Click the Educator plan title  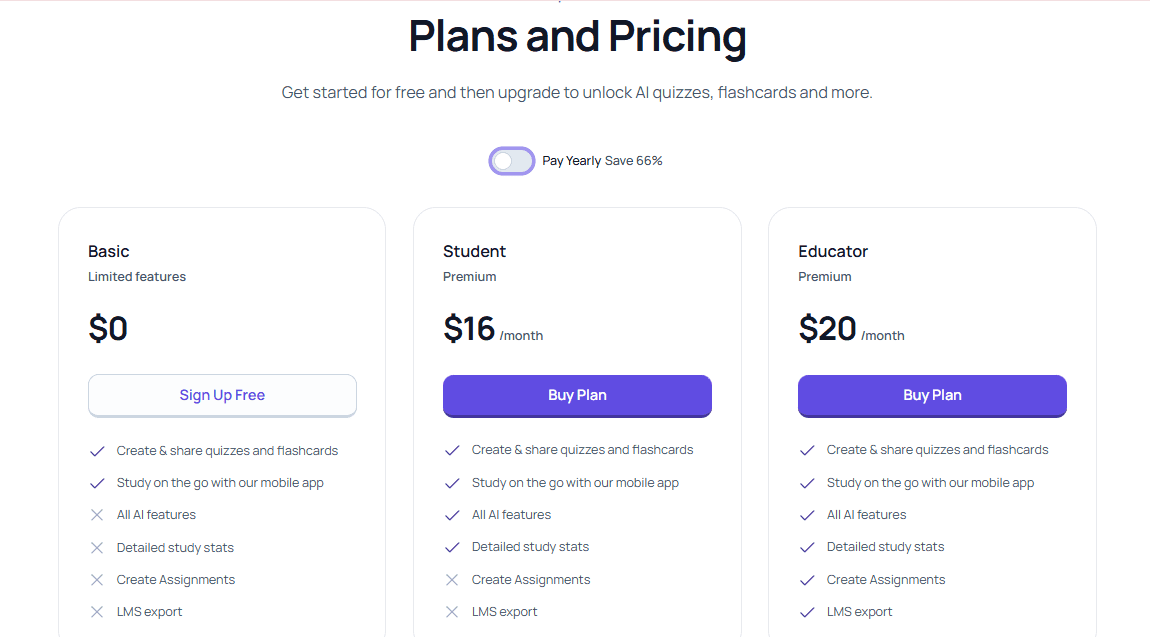click(833, 251)
